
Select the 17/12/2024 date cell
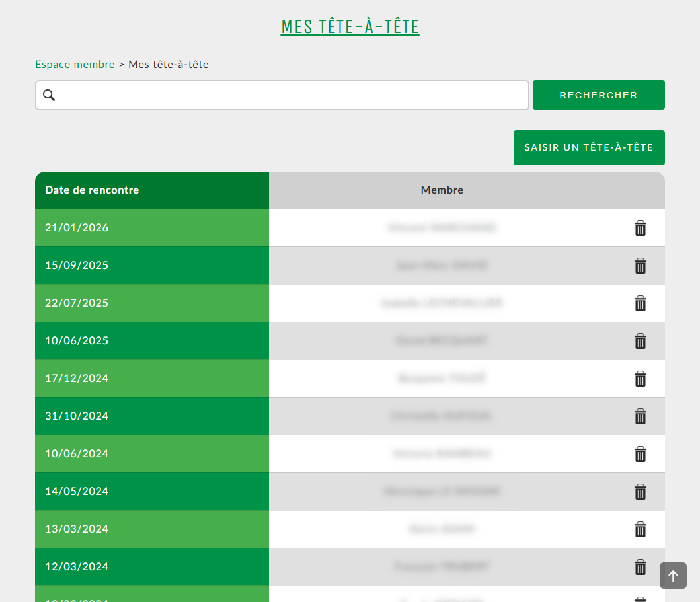(x=77, y=379)
